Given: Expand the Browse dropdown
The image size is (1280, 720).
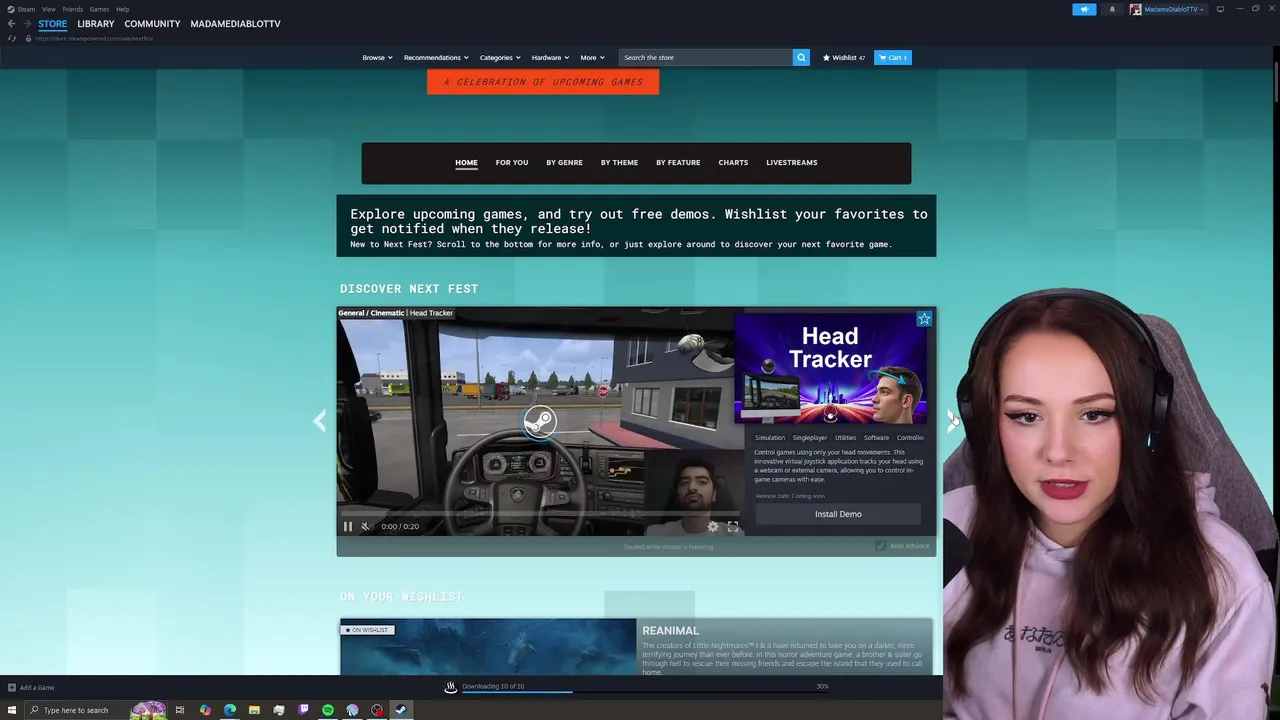Looking at the screenshot, I should click(x=377, y=58).
